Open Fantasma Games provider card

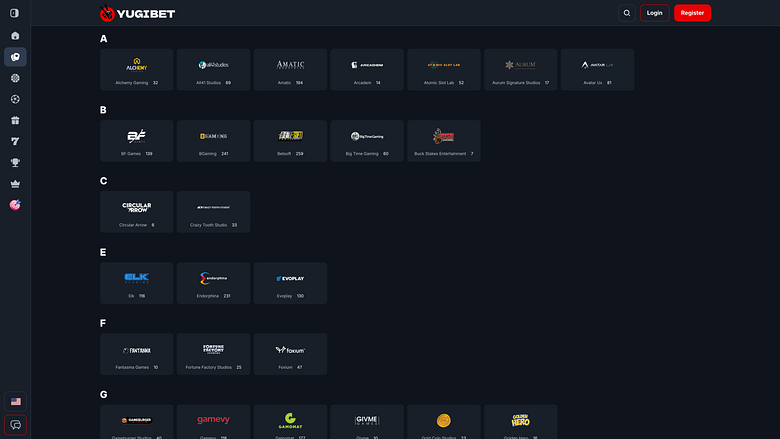137,354
